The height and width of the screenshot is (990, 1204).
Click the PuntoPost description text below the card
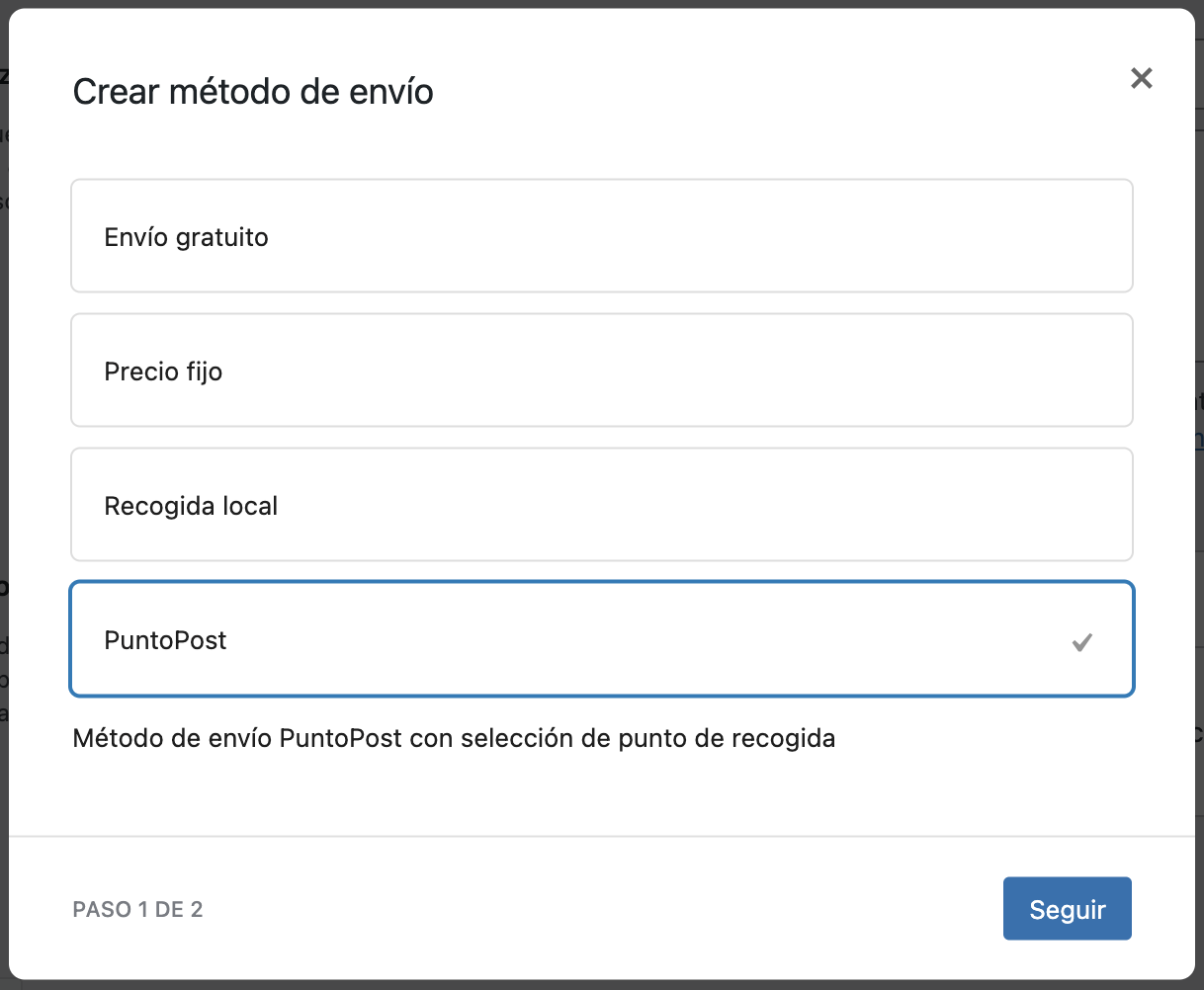[x=453, y=738]
